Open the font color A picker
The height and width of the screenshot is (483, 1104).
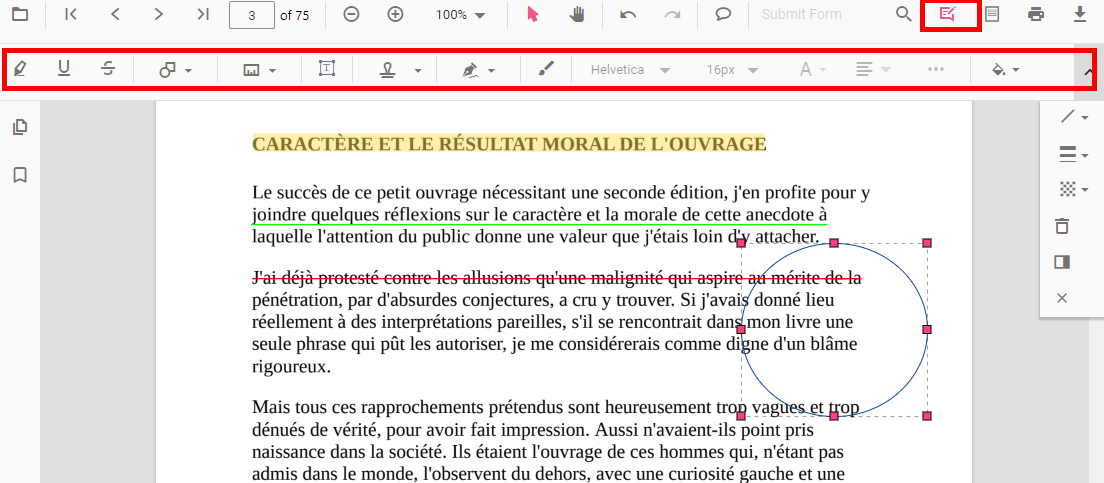(x=812, y=70)
